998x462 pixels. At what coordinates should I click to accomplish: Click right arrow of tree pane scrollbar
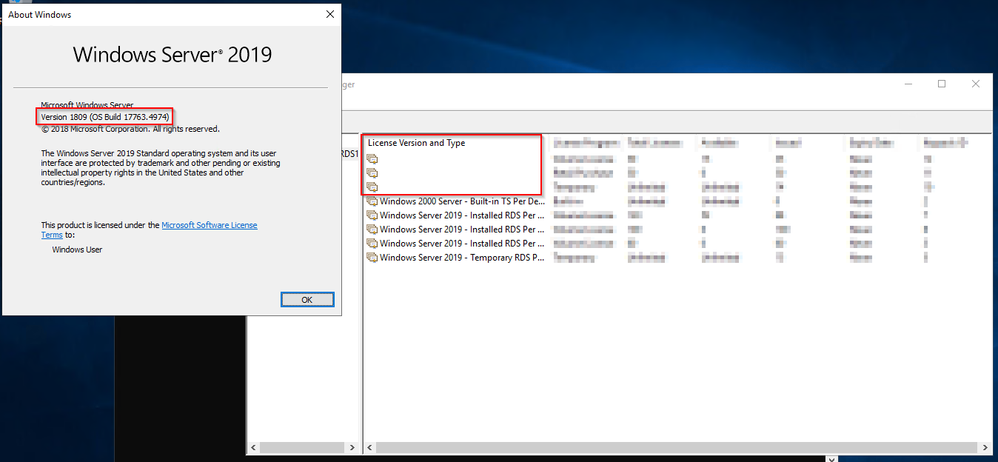(354, 447)
